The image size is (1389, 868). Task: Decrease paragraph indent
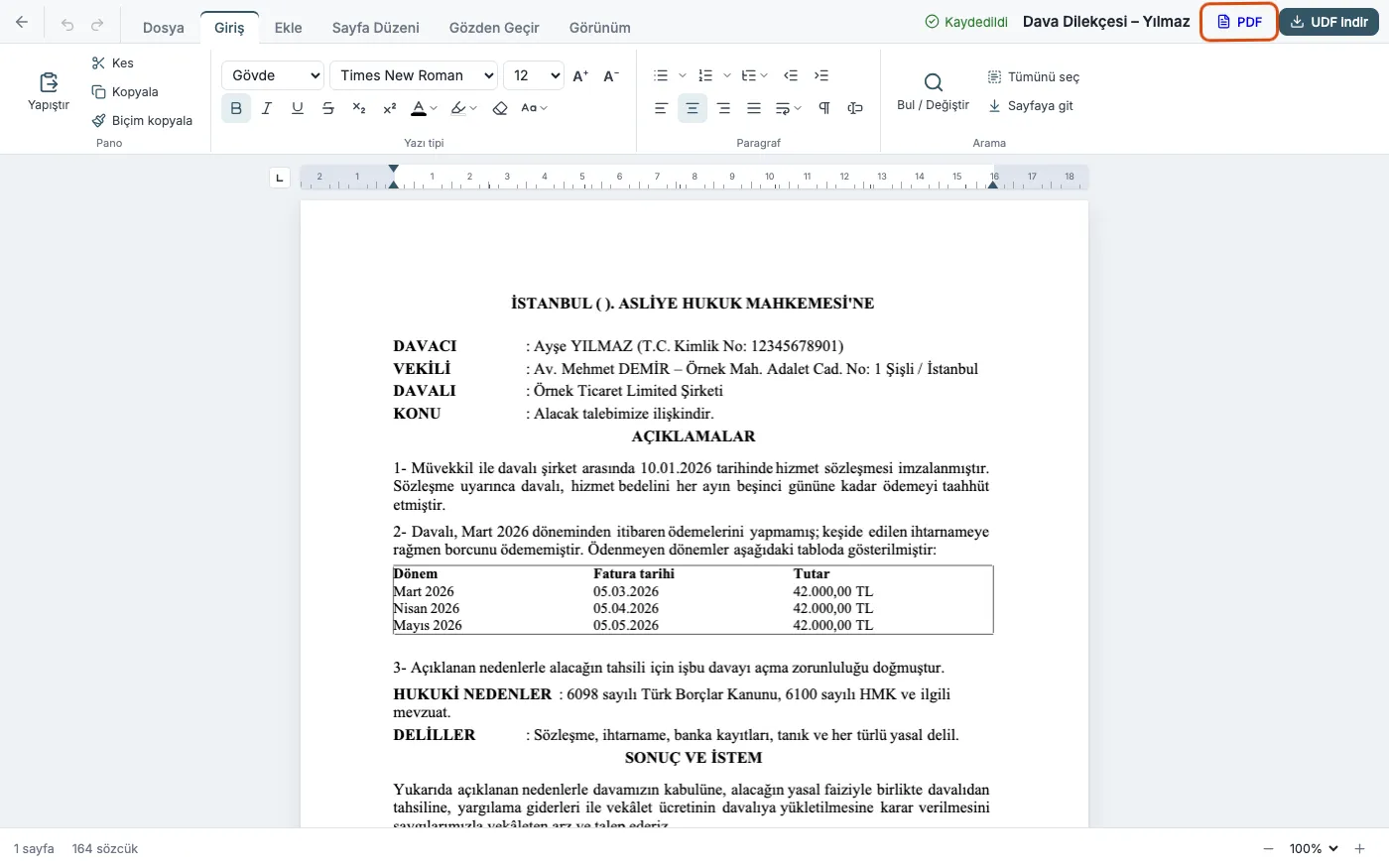(x=791, y=75)
